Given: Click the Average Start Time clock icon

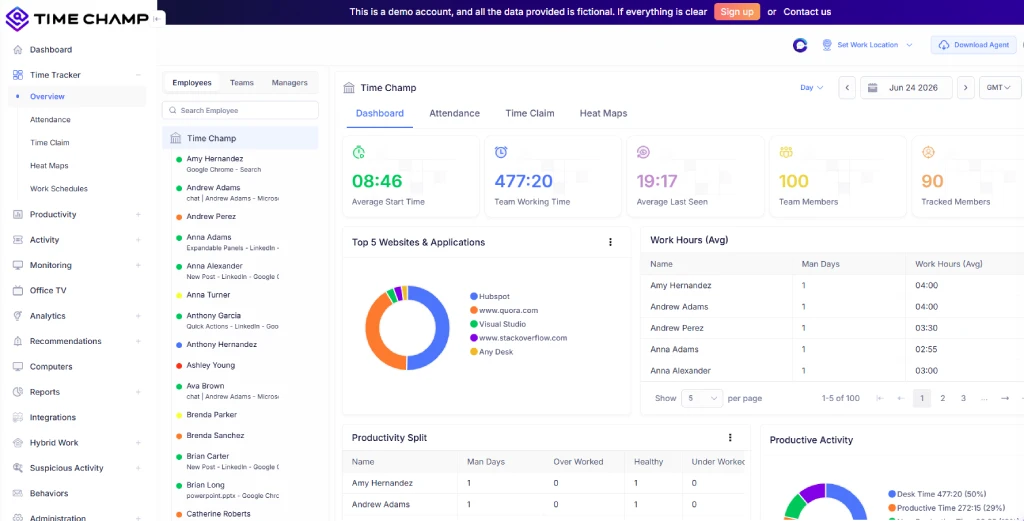Looking at the screenshot, I should click(x=359, y=152).
